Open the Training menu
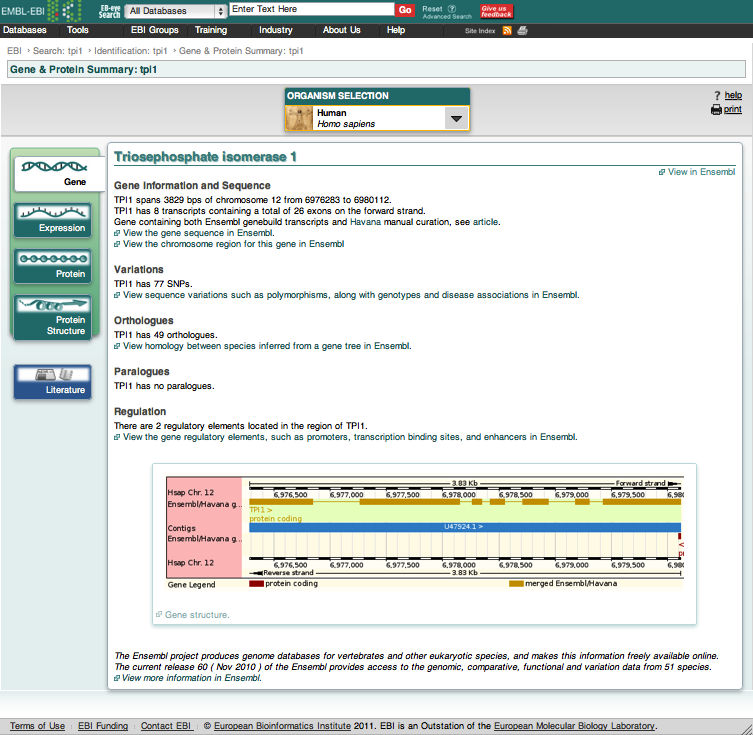Image resolution: width=753 pixels, height=735 pixels. pos(210,30)
